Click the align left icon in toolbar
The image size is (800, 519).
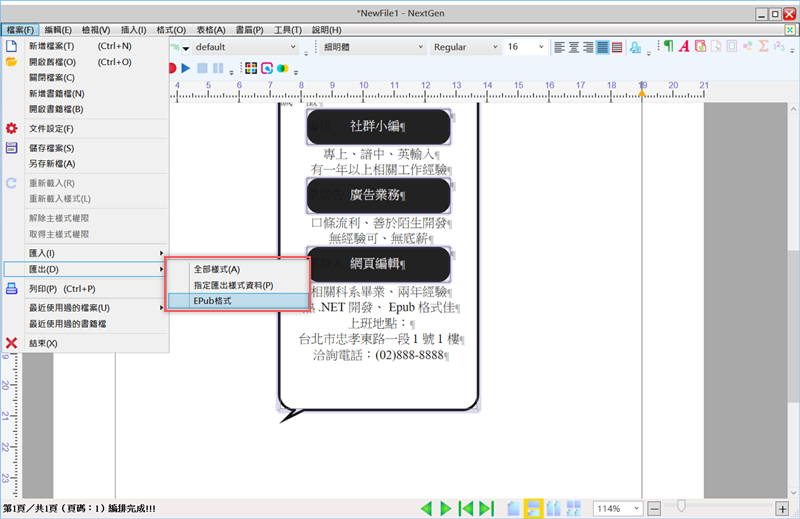pos(560,47)
